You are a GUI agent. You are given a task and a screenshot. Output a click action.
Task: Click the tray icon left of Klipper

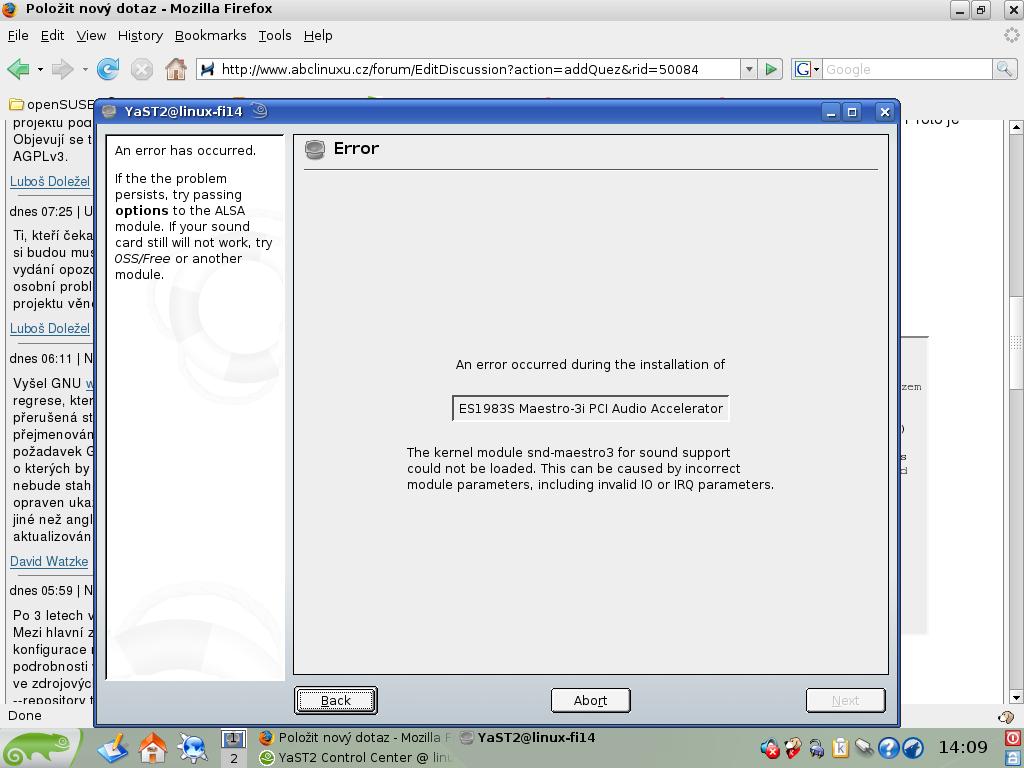[x=816, y=748]
